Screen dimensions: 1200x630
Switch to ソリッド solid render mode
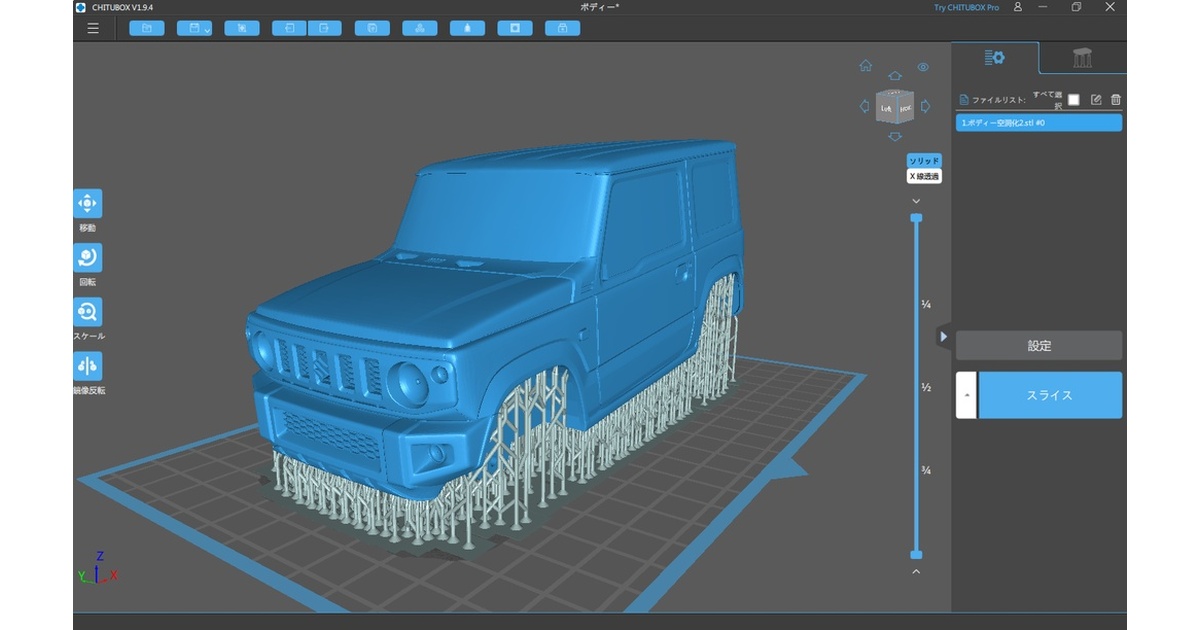[x=924, y=161]
